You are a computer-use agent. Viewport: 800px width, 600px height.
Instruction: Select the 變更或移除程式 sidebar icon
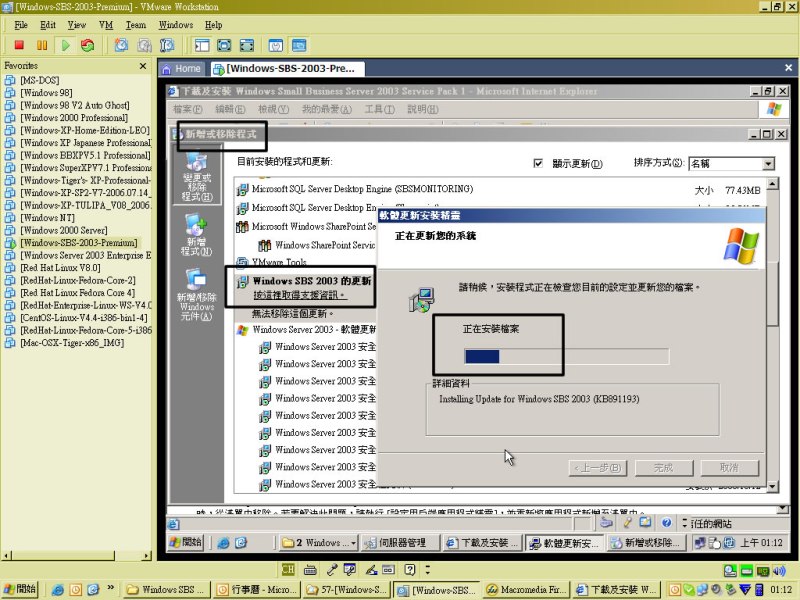coord(197,177)
